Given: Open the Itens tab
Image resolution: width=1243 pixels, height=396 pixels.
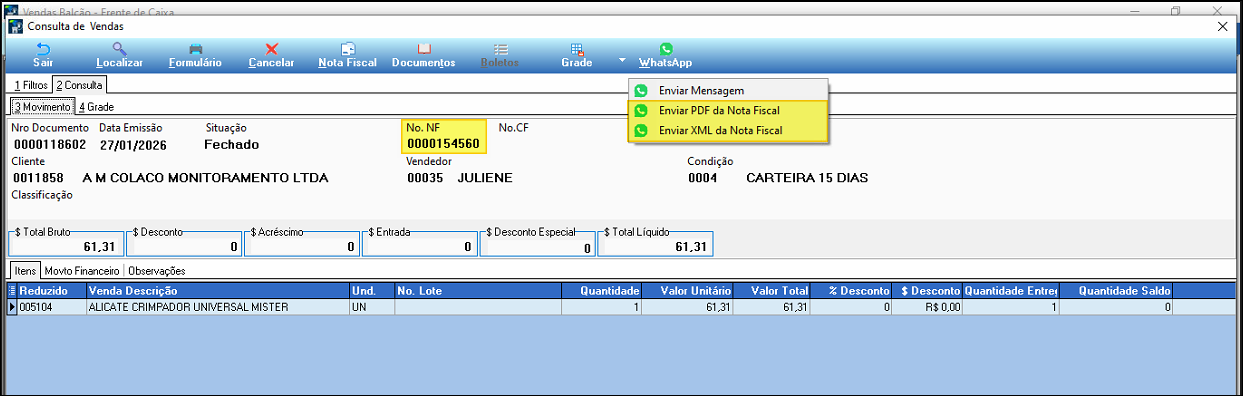Looking at the screenshot, I should [x=25, y=270].
